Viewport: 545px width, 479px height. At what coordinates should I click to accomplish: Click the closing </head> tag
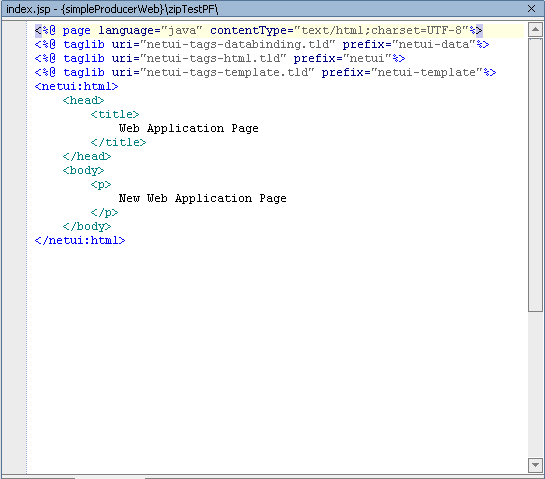[x=87, y=156]
